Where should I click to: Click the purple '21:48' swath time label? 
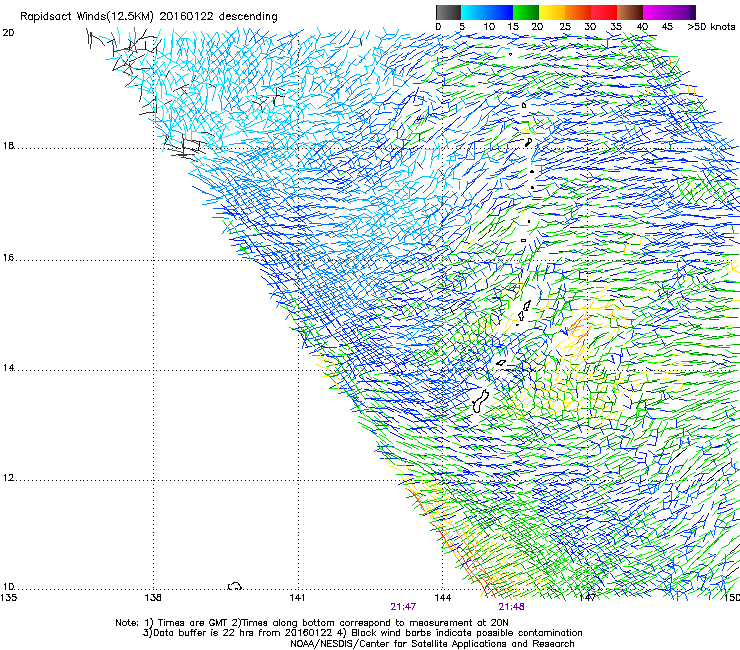point(511,607)
